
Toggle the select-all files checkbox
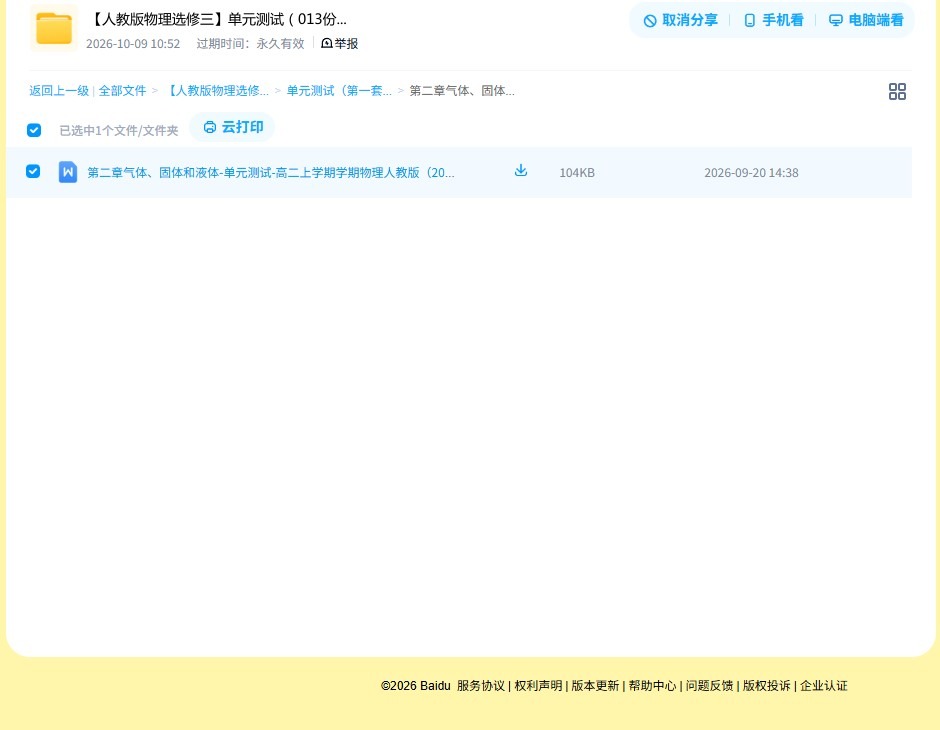pyautogui.click(x=34, y=130)
